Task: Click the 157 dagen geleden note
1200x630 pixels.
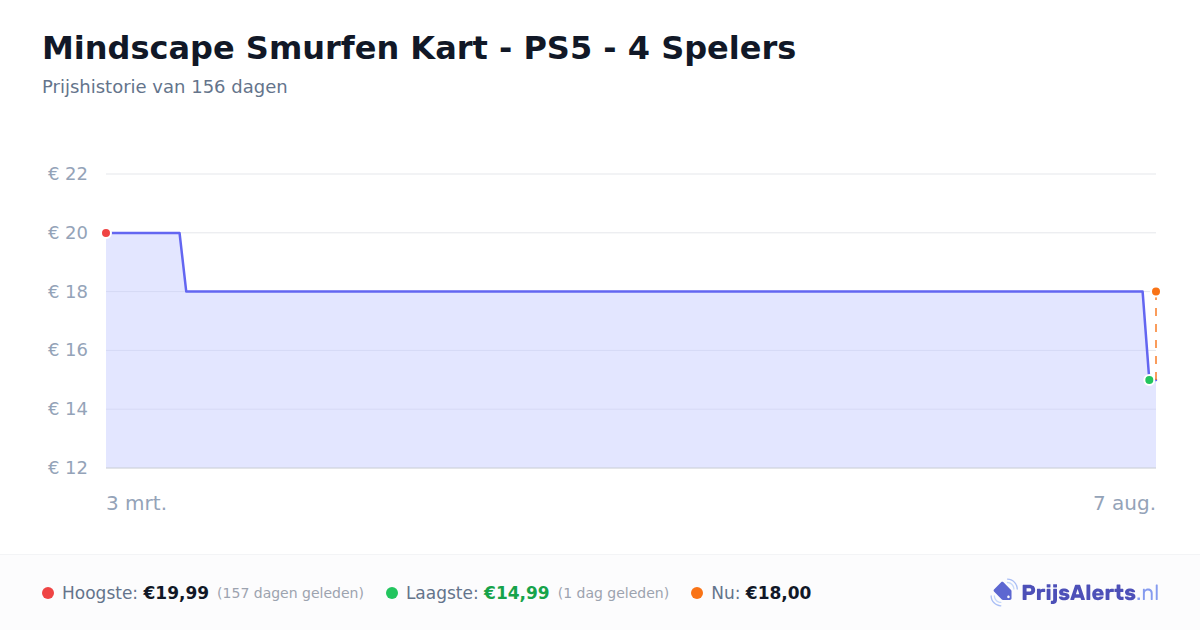Action: 290,593
